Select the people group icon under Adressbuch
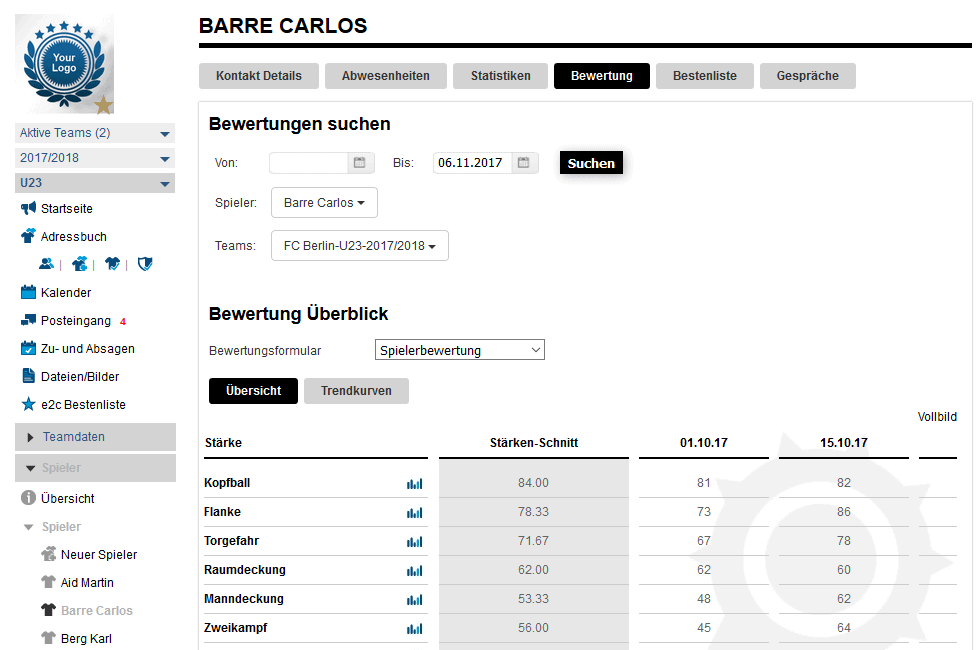 pyautogui.click(x=46, y=264)
